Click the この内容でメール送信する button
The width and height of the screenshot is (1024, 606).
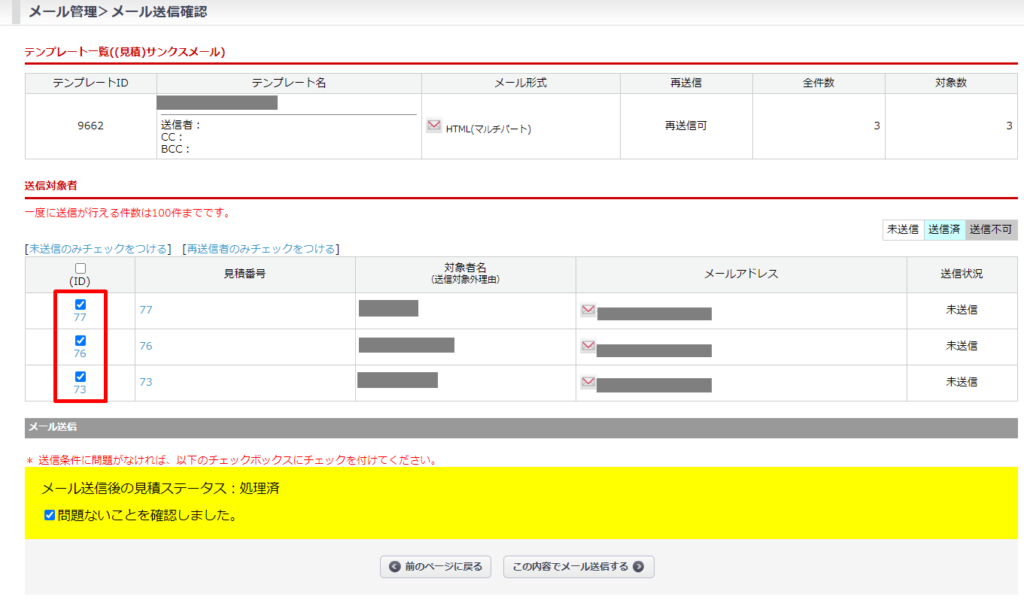click(x=579, y=566)
